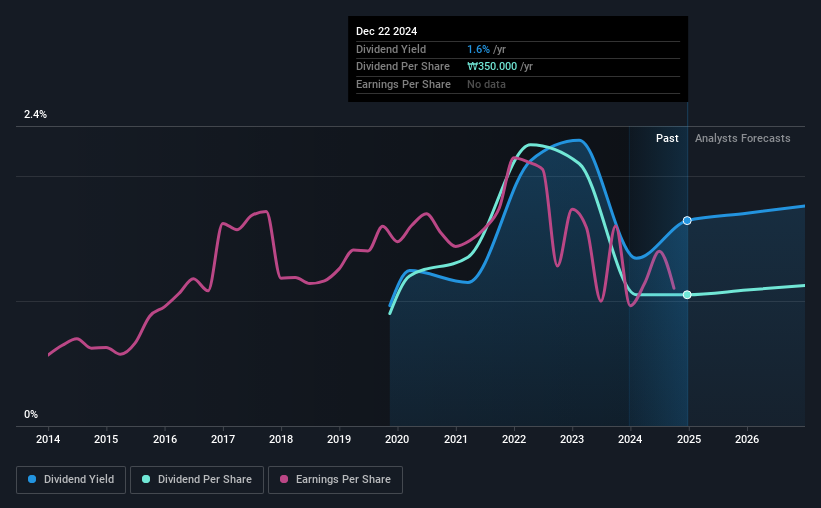Click the 2025 x-axis label
821x508 pixels.
pos(689,439)
